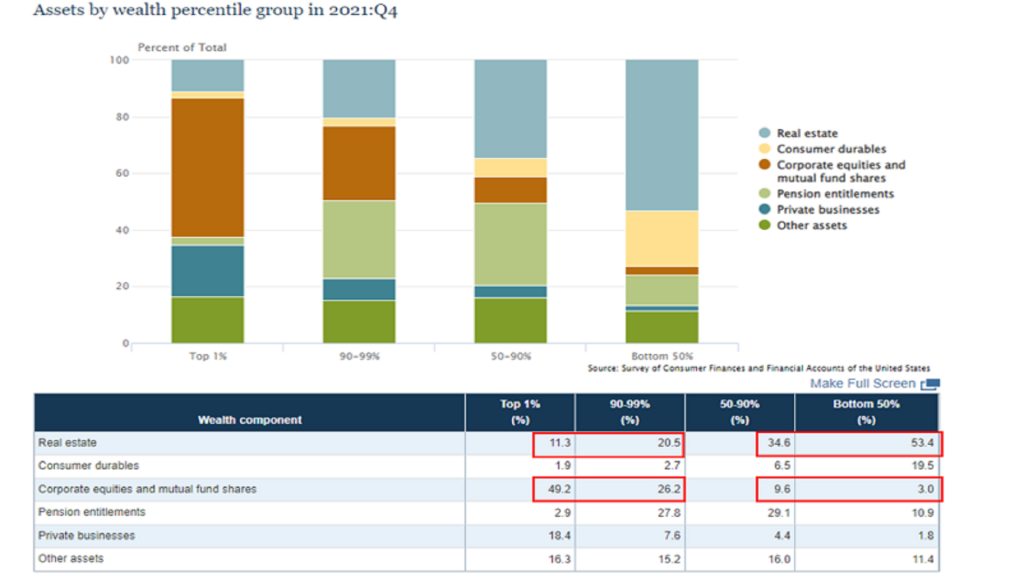Select the Private businesses row label in table
1024x576 pixels.
click(x=86, y=536)
